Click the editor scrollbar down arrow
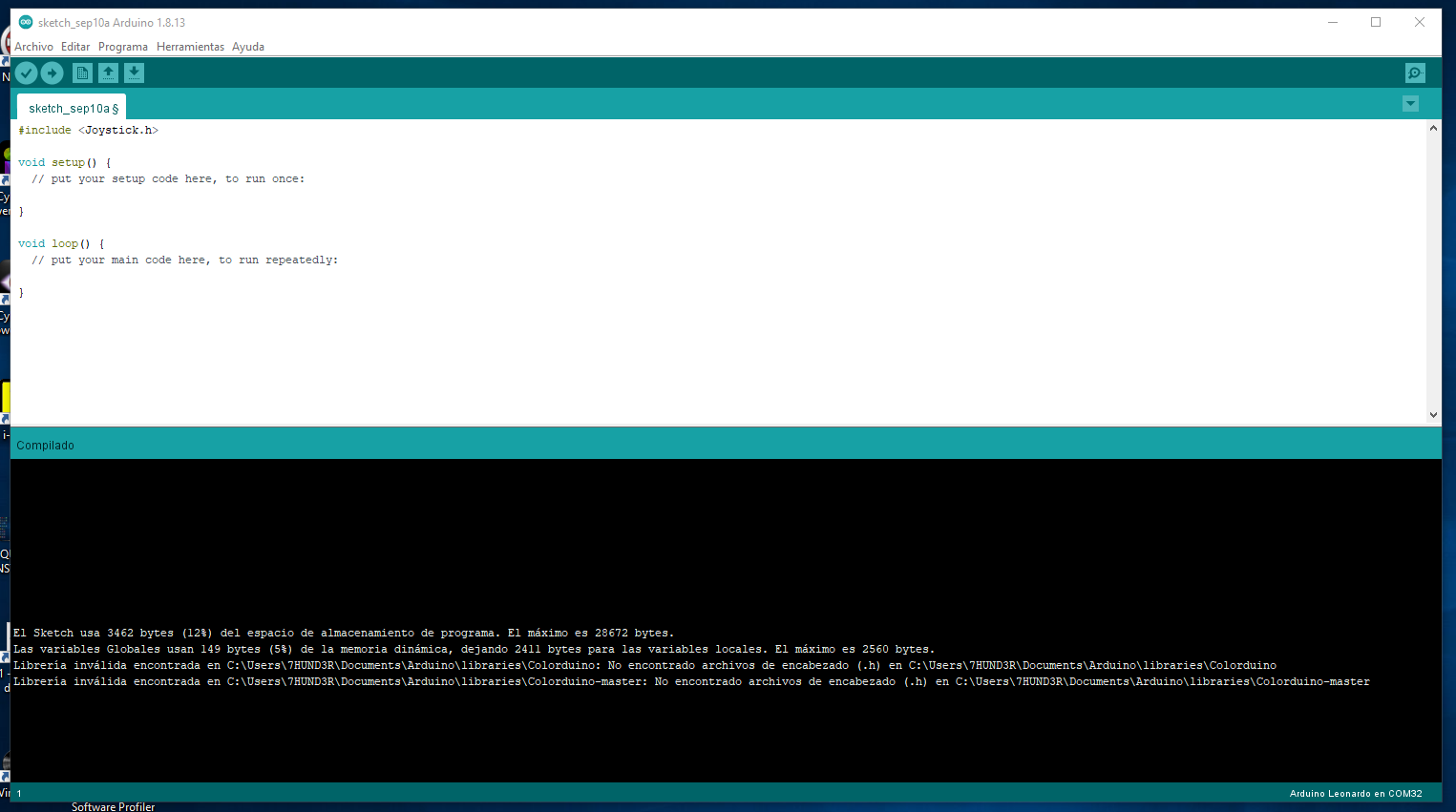This screenshot has width=1456, height=812. pos(1433,415)
